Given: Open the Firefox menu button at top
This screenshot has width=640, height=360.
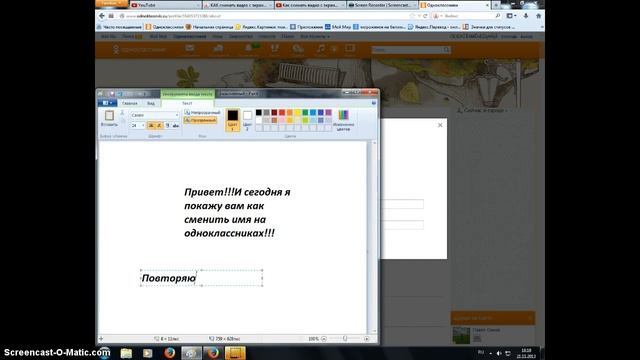Looking at the screenshot, I should click(111, 4).
